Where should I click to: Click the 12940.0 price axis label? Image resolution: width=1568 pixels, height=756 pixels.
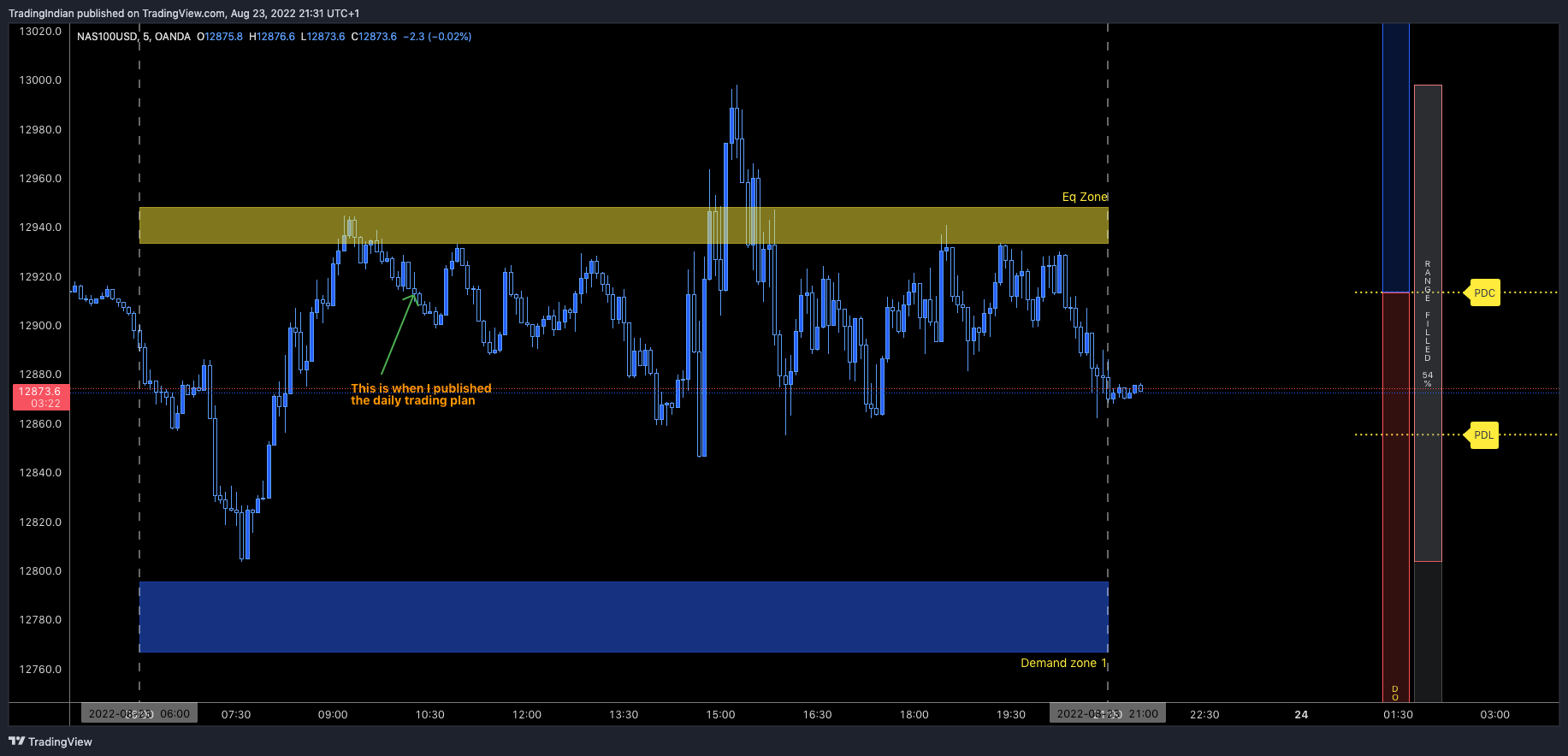point(40,227)
